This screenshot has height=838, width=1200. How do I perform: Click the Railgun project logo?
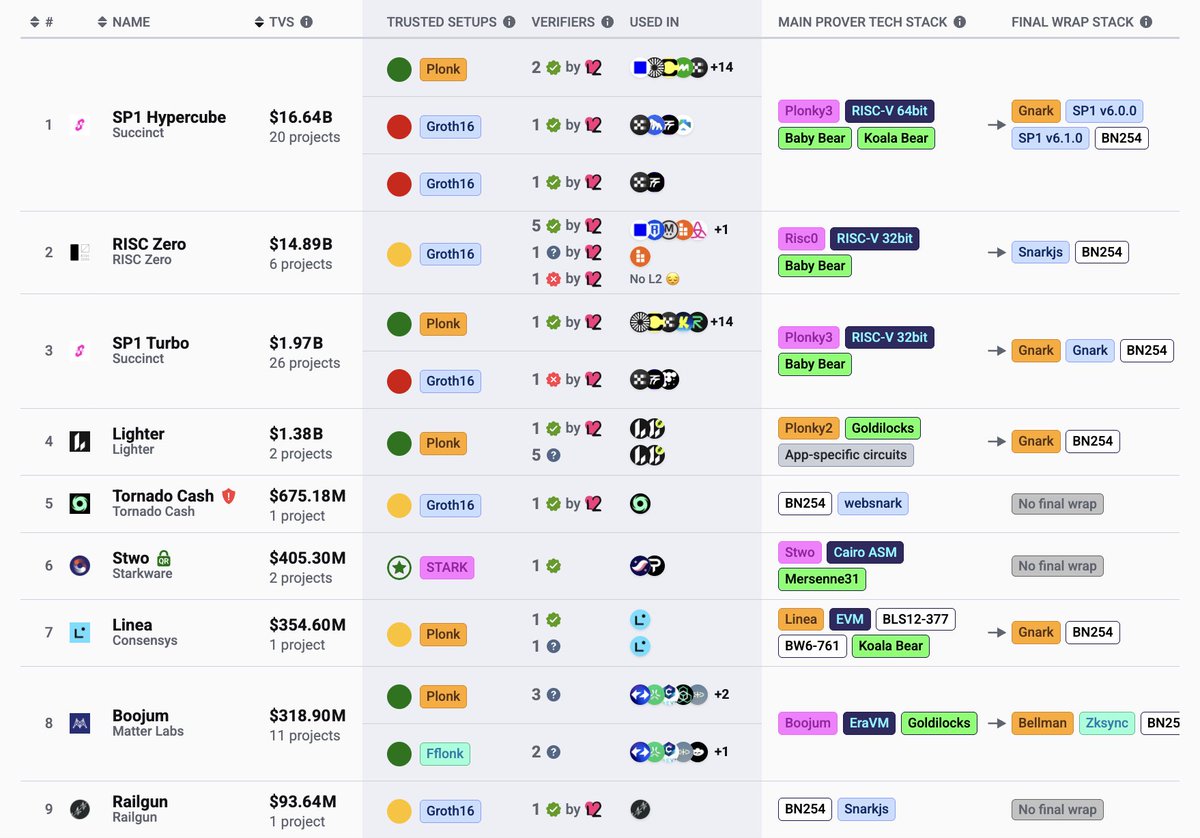click(x=80, y=809)
